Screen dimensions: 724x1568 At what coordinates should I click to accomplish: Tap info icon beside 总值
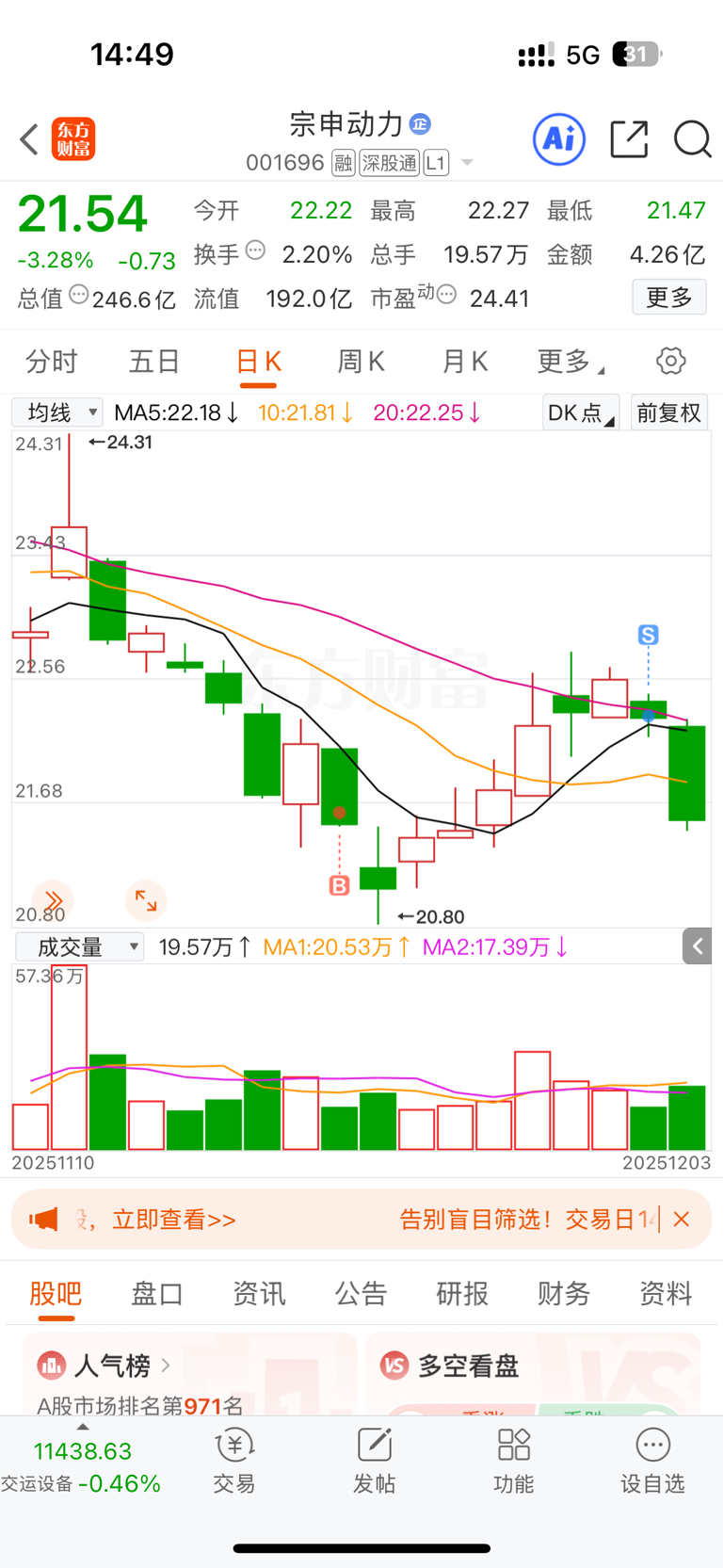(x=79, y=295)
